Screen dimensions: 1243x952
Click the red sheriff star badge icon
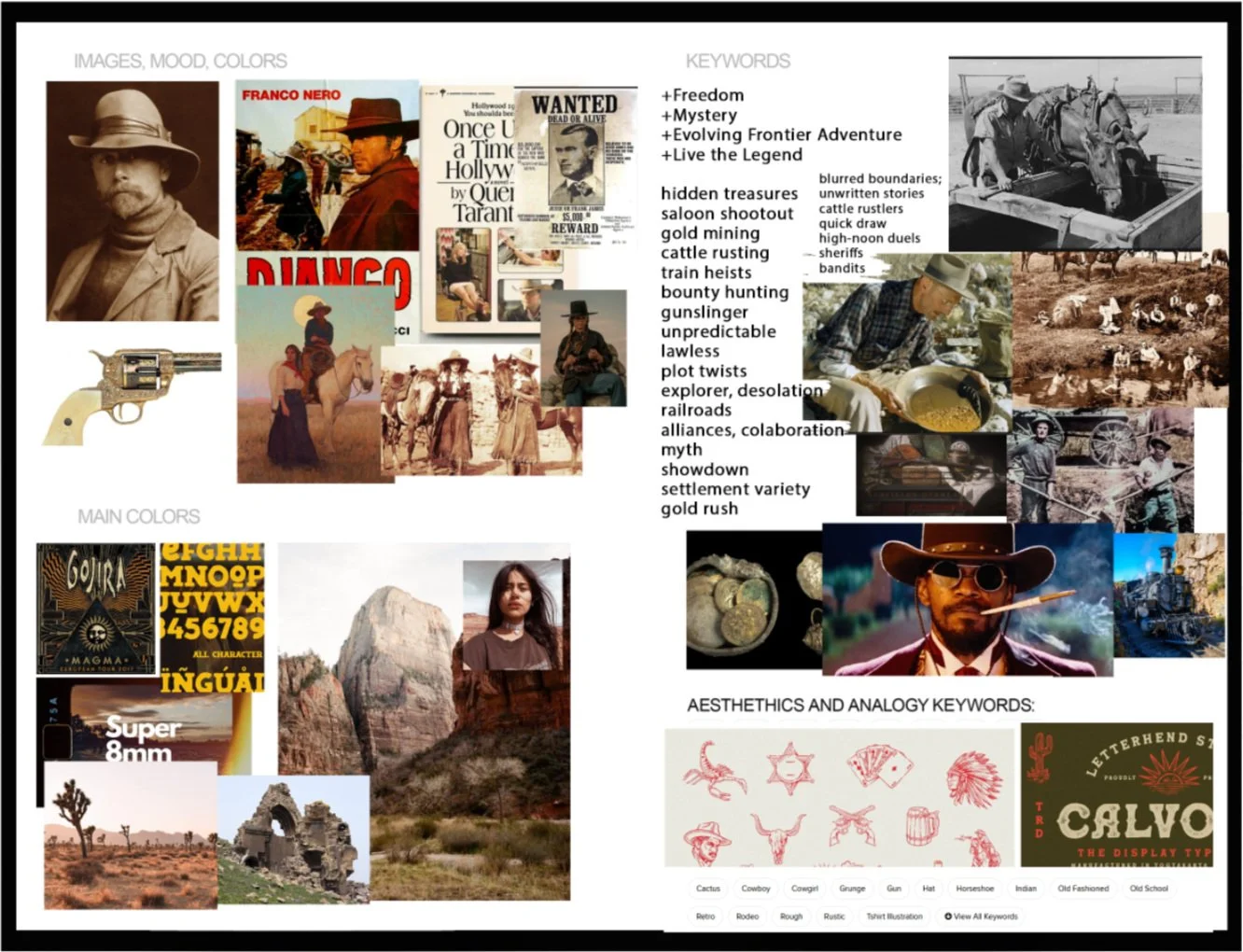(x=791, y=769)
